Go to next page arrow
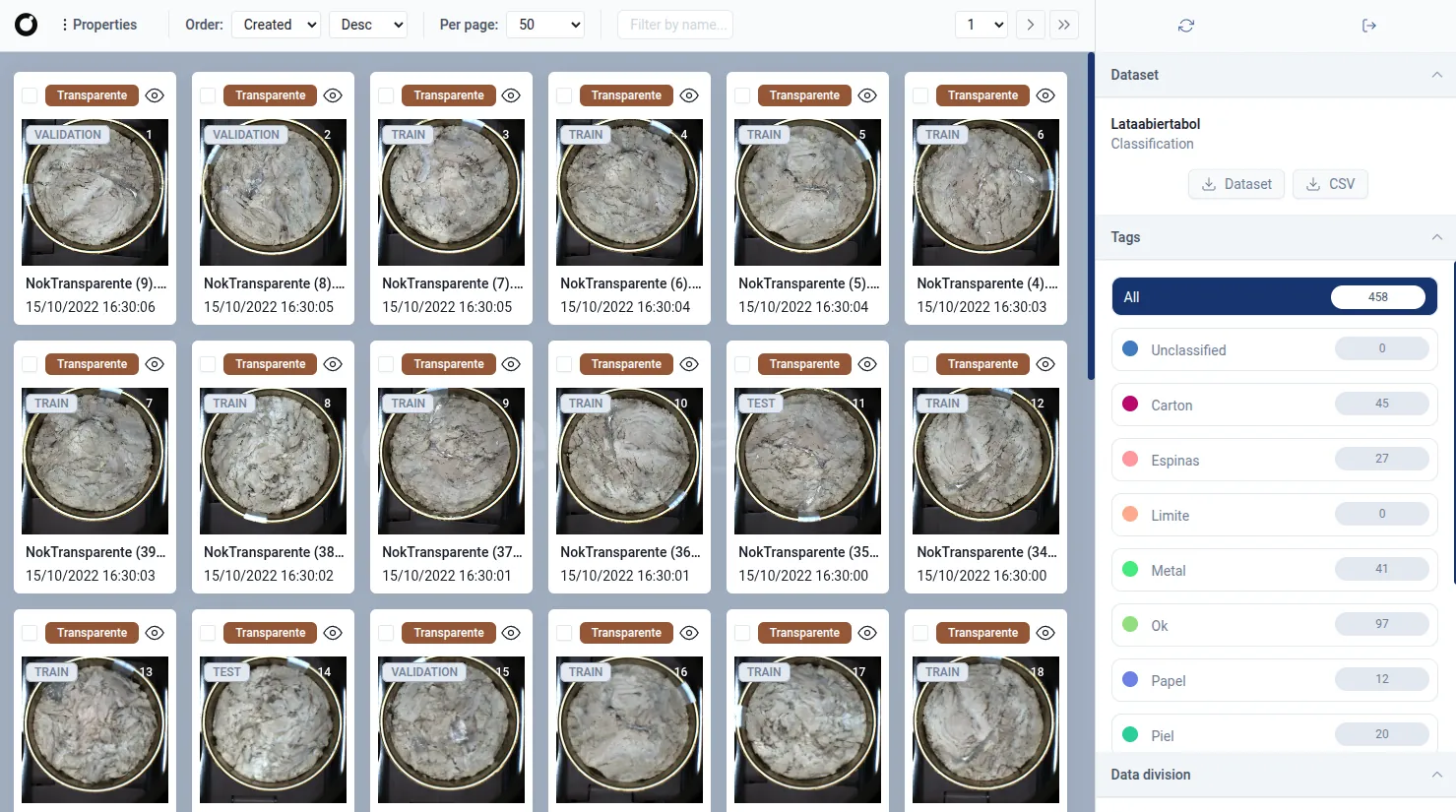The height and width of the screenshot is (812, 1456). (x=1030, y=25)
